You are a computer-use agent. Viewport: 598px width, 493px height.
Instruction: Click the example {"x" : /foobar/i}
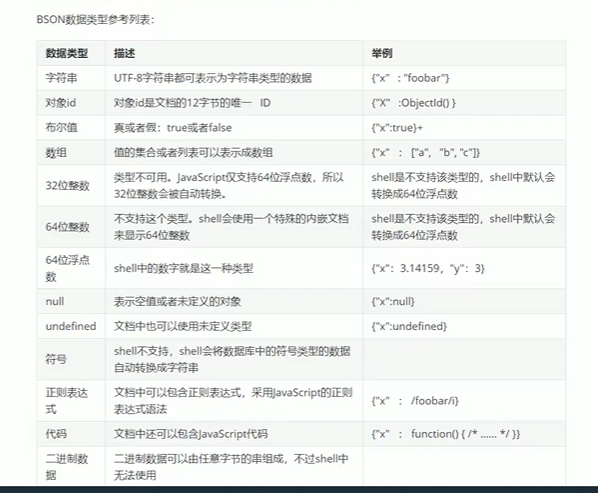[x=415, y=401]
